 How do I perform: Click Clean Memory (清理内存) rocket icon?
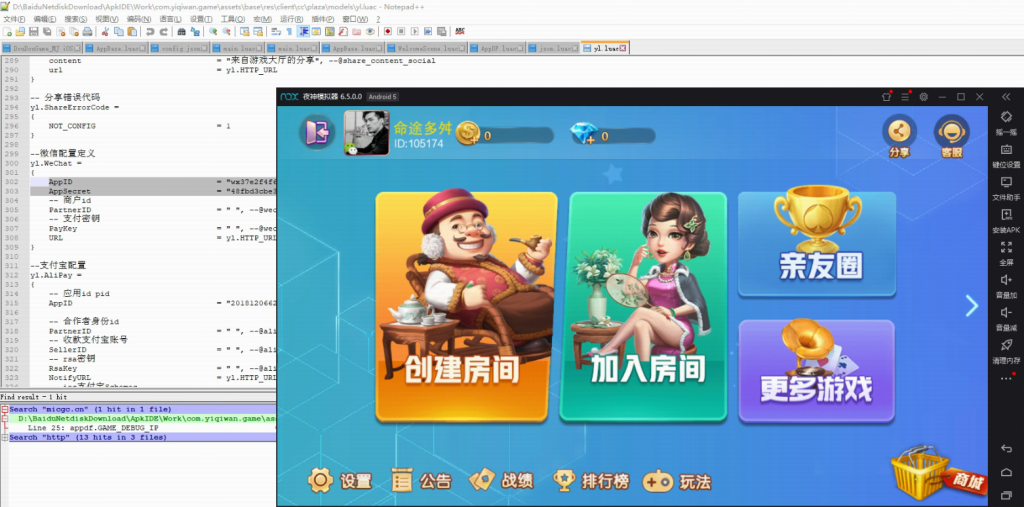point(1006,348)
